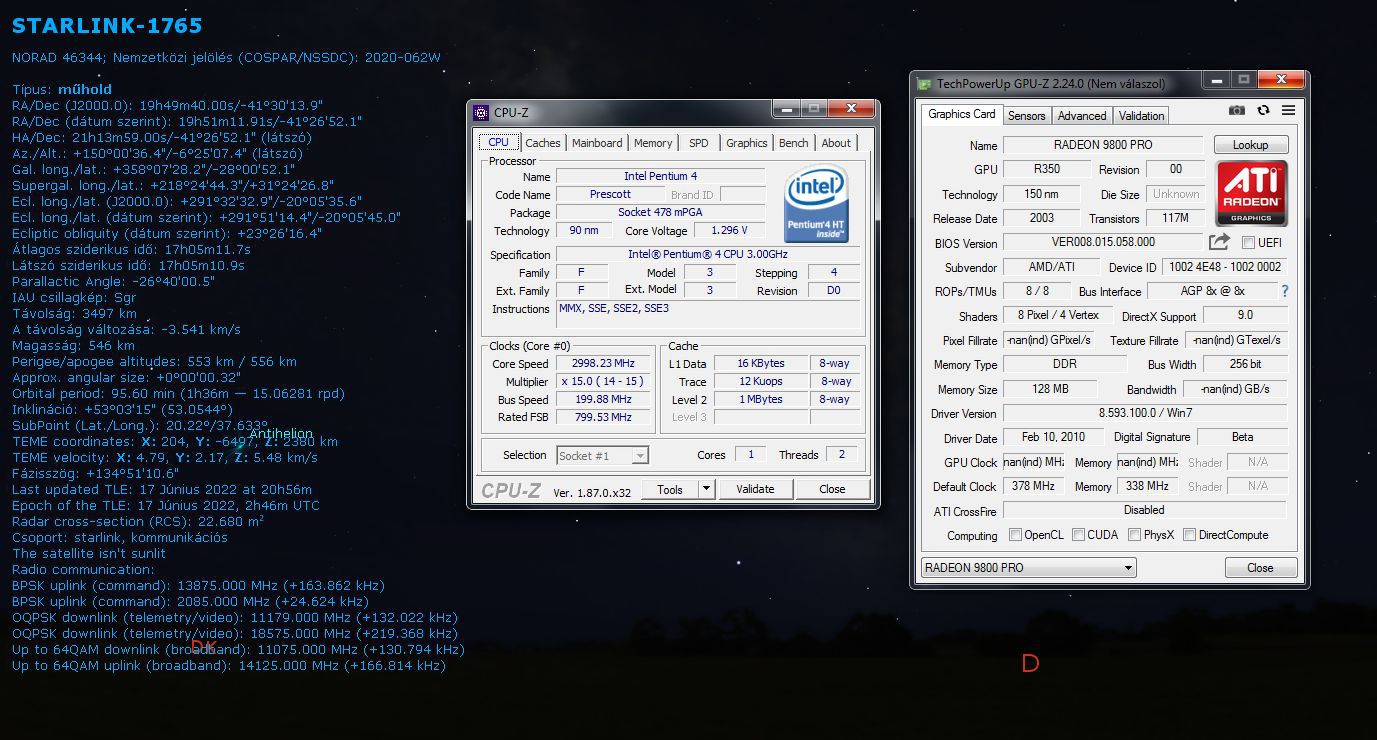Click the Digital Signature value Beta

coord(1242,437)
